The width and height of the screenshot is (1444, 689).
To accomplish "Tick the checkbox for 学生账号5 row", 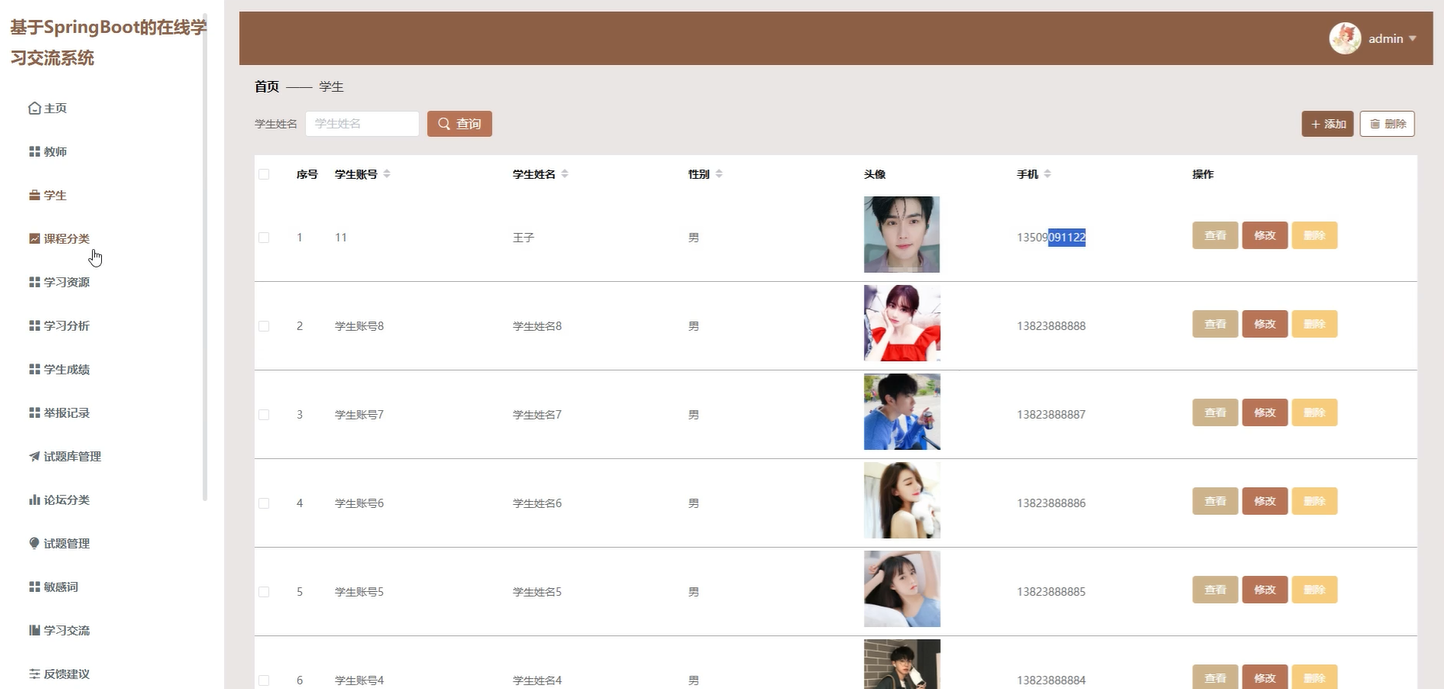I will 264,592.
